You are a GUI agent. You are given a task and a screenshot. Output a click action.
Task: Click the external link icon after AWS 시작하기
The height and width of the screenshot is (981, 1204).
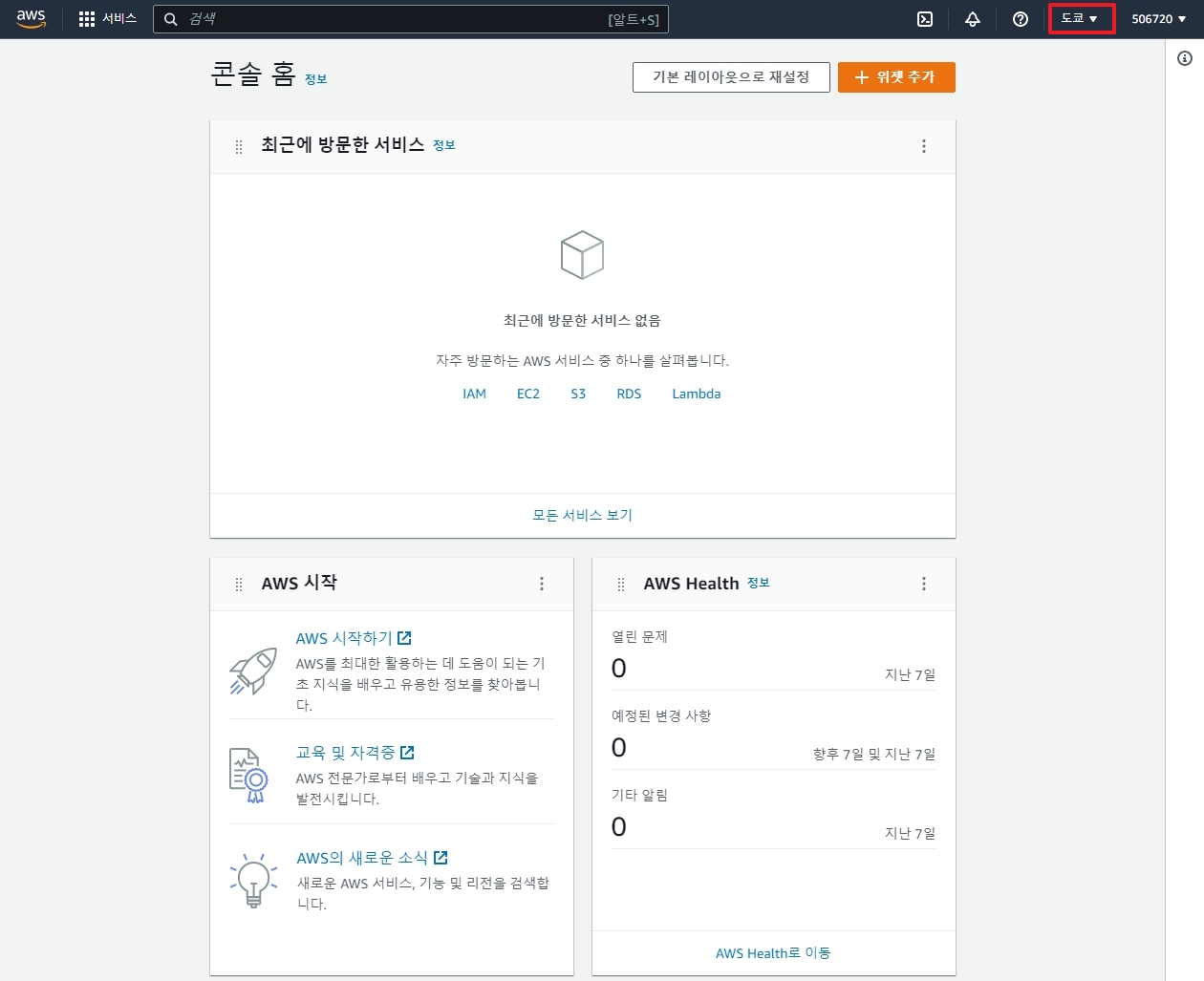click(x=404, y=638)
